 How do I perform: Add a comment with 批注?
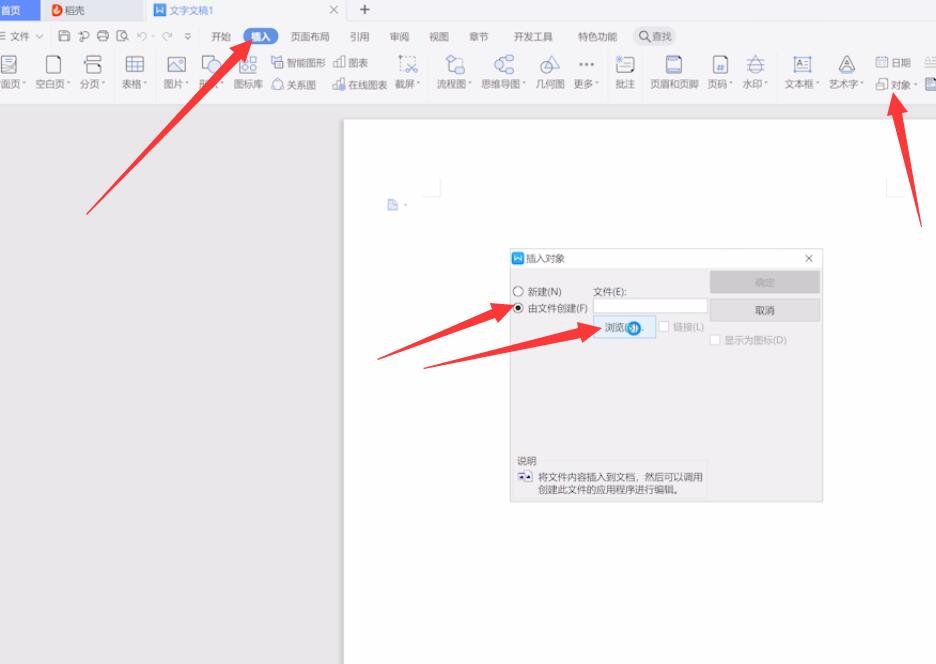pyautogui.click(x=625, y=72)
